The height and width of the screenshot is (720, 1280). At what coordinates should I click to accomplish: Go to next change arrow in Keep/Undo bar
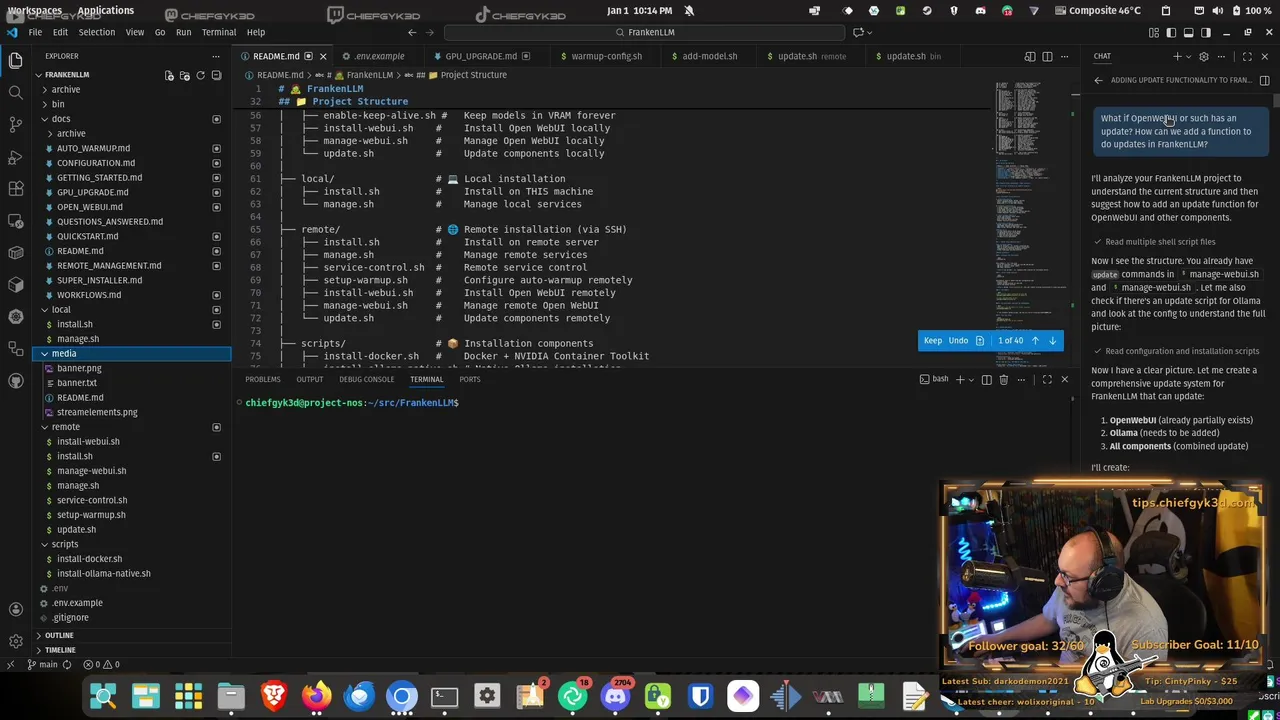click(x=1052, y=341)
